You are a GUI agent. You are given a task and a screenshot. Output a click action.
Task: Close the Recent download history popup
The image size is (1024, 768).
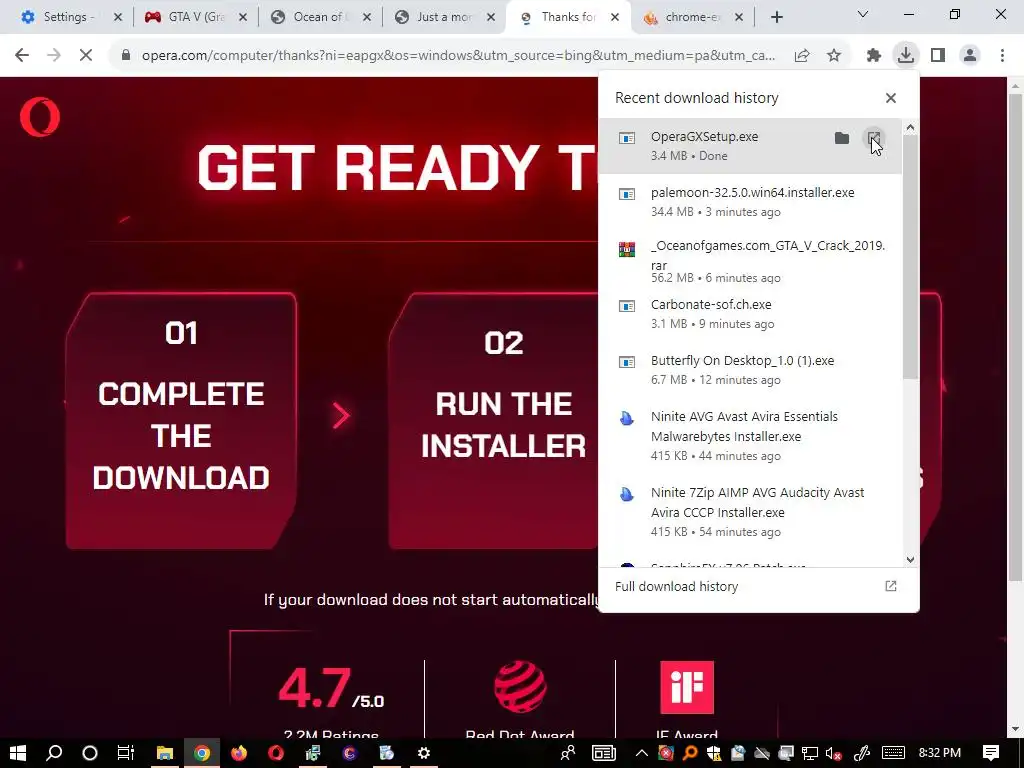point(891,98)
